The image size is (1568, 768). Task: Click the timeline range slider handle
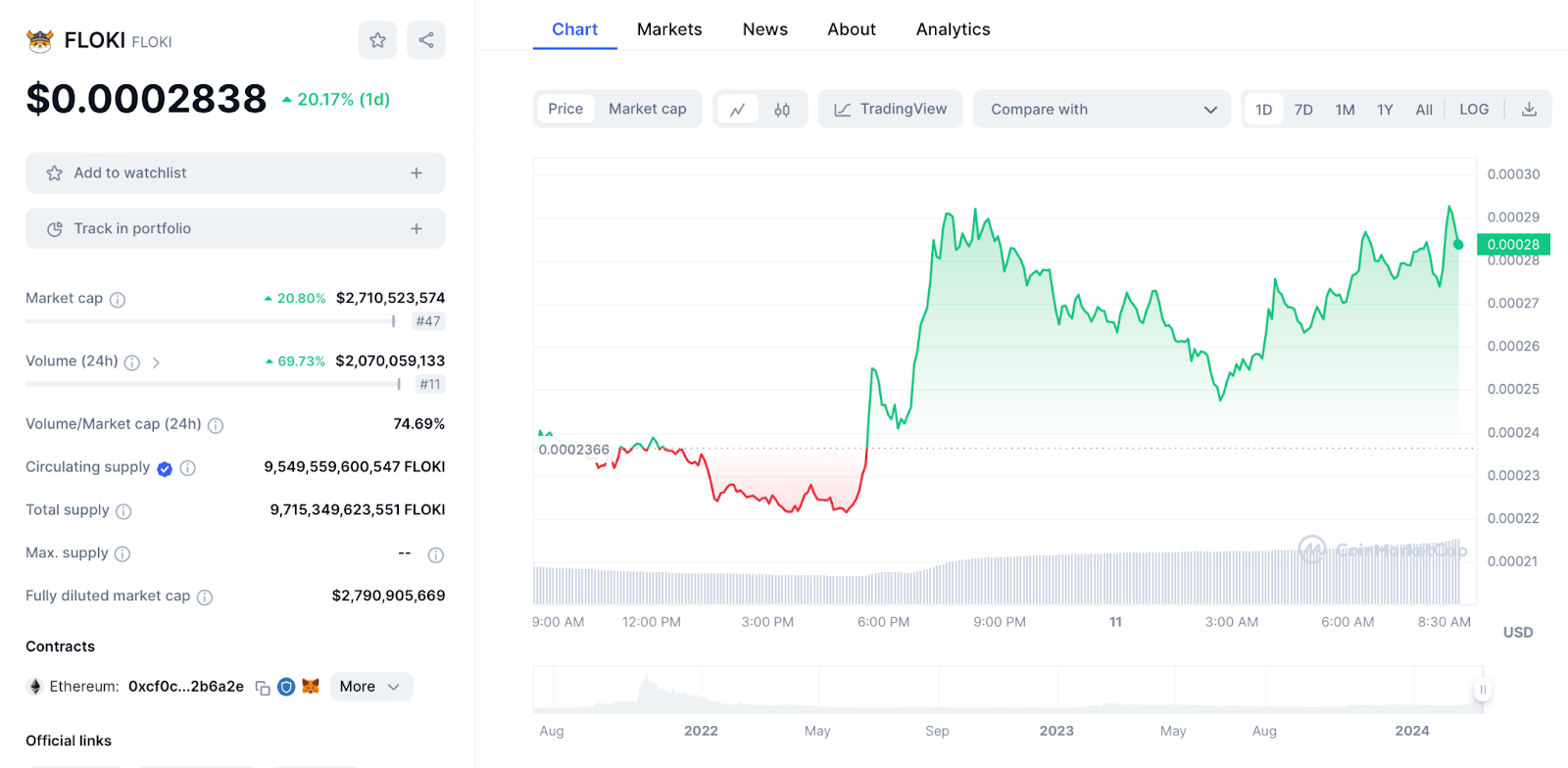point(1483,690)
